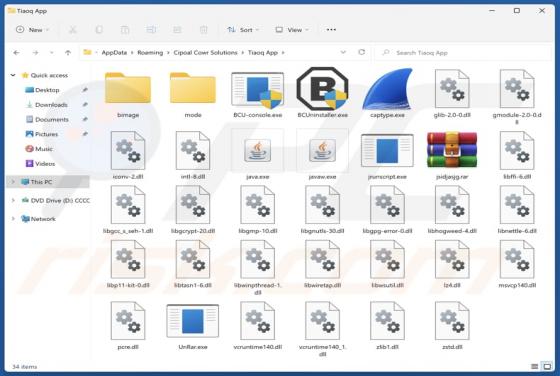The image size is (560, 376).
Task: Navigate to Roaming in breadcrumb path
Action: (150, 52)
